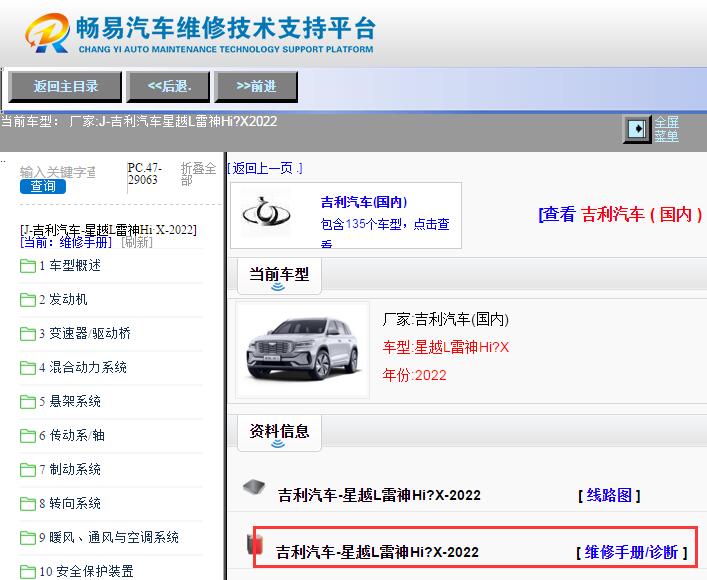Image resolution: width=707 pixels, height=580 pixels.
Task: Click [J-吉利汽车-星越L雷神Hi-X-2022] header text
Action: 109,230
